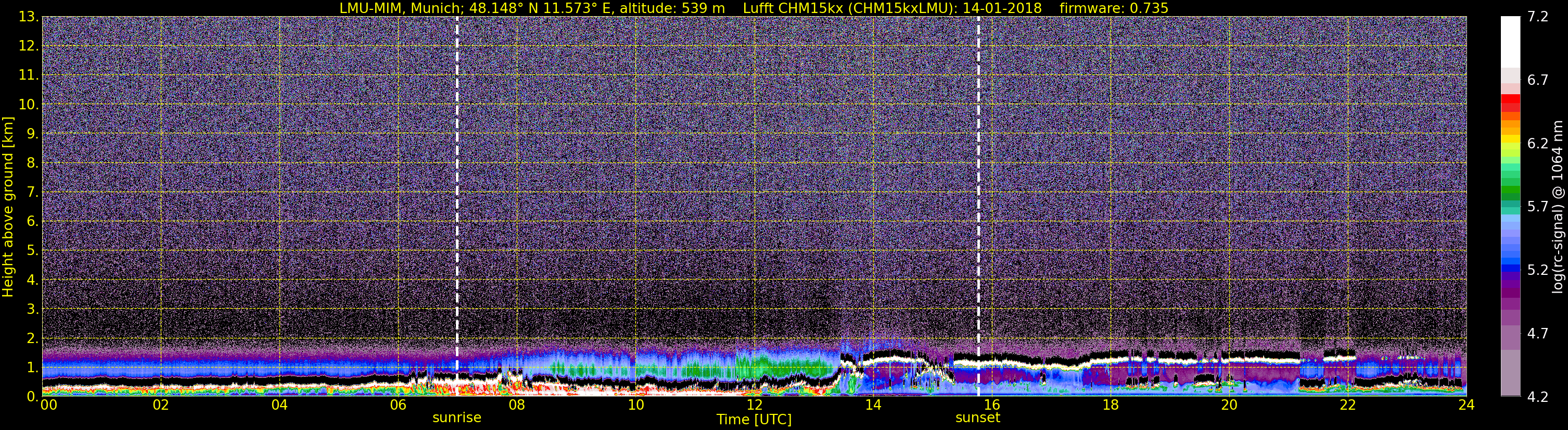Click the '12' time tick label

click(x=754, y=405)
